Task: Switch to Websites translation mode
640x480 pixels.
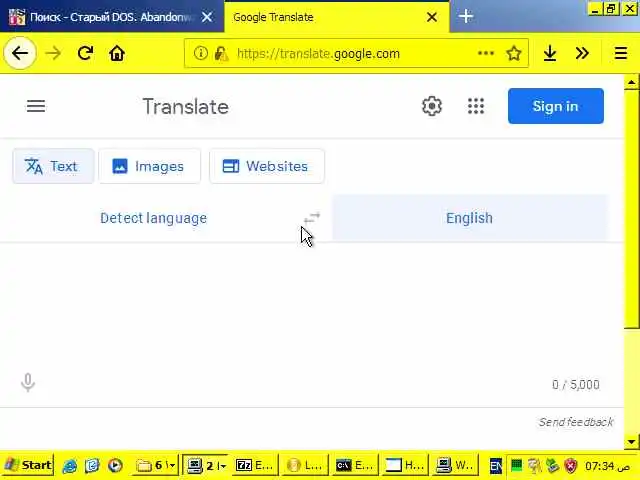Action: (267, 166)
